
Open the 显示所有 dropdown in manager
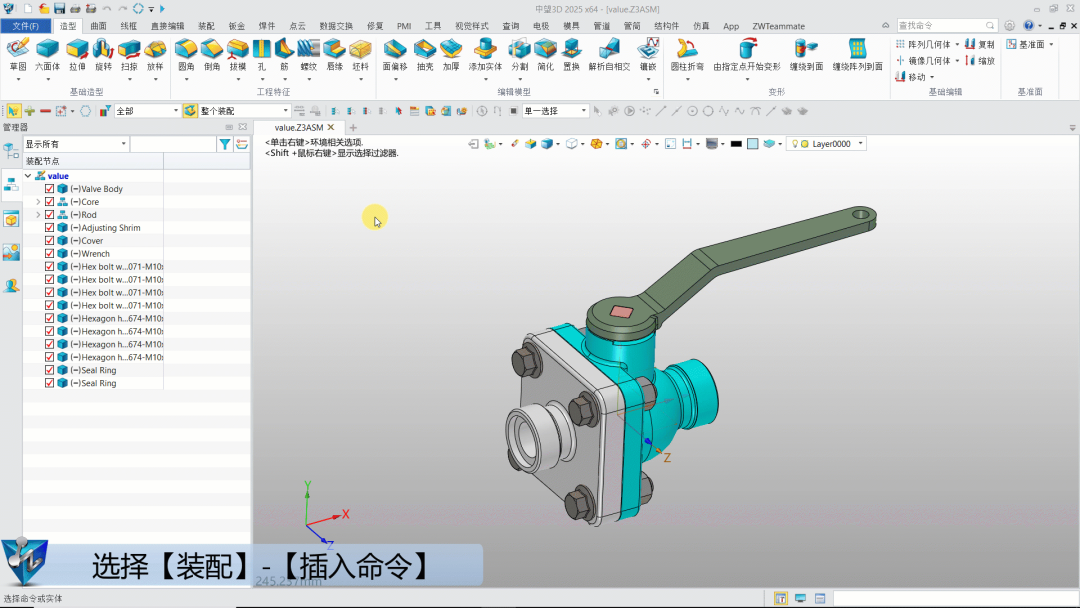[x=124, y=144]
